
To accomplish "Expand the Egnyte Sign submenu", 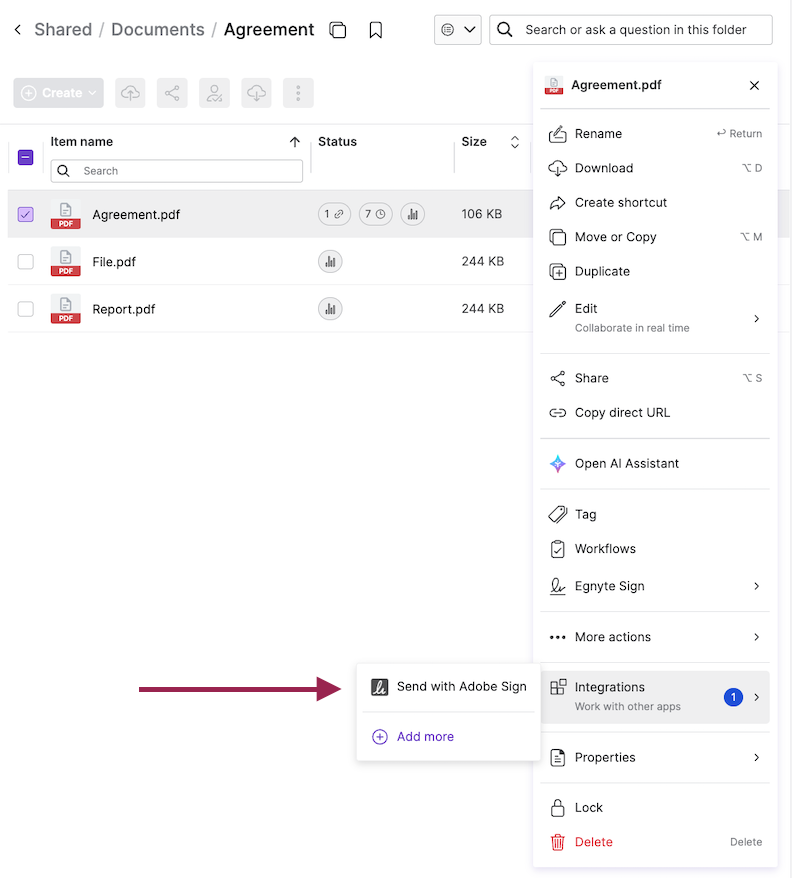I will click(x=655, y=586).
